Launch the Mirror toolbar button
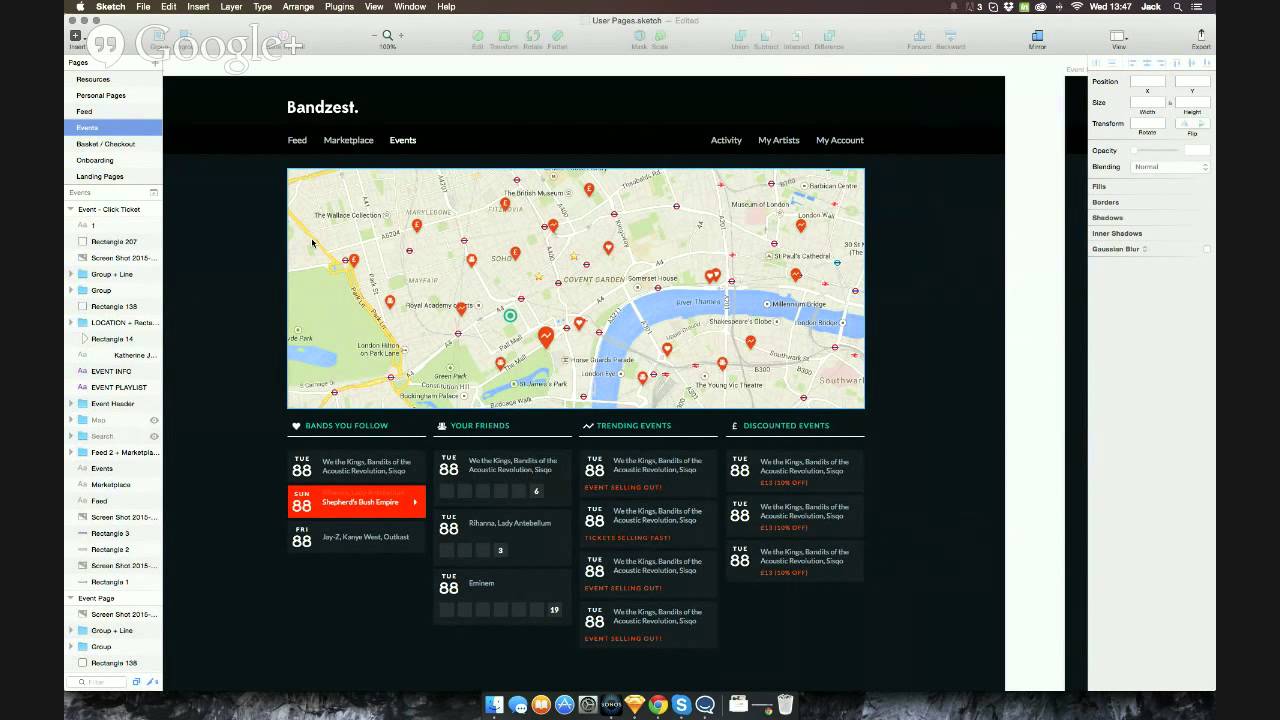 tap(1037, 38)
